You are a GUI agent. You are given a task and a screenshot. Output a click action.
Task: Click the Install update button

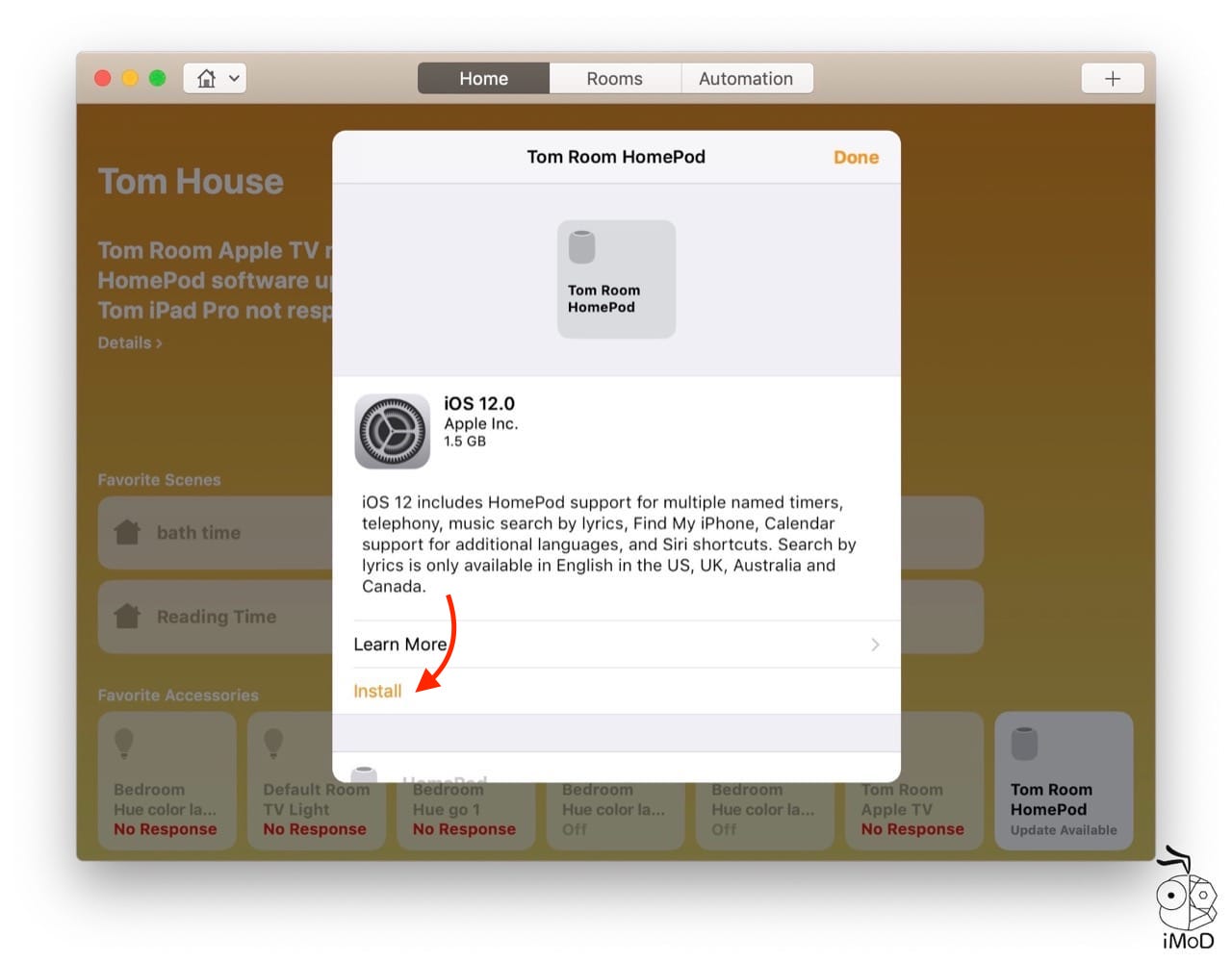coord(377,691)
